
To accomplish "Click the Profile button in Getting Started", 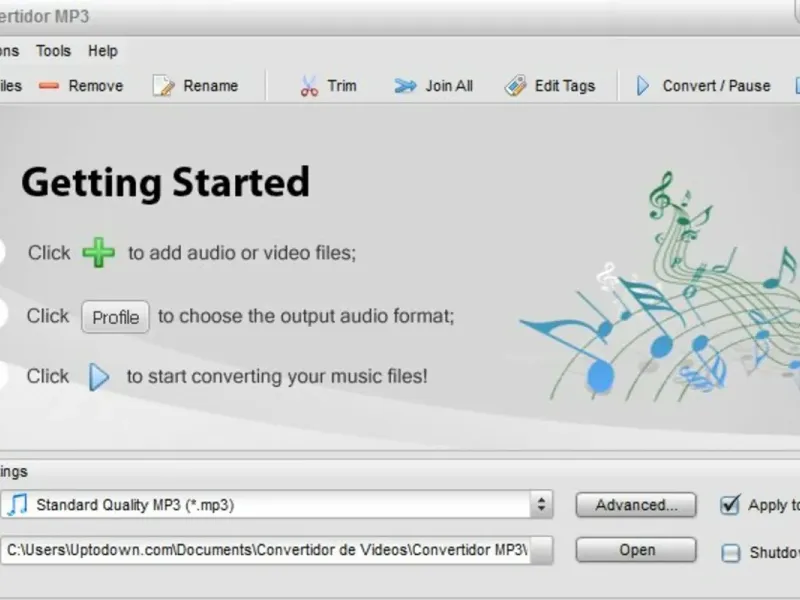I will click(115, 317).
